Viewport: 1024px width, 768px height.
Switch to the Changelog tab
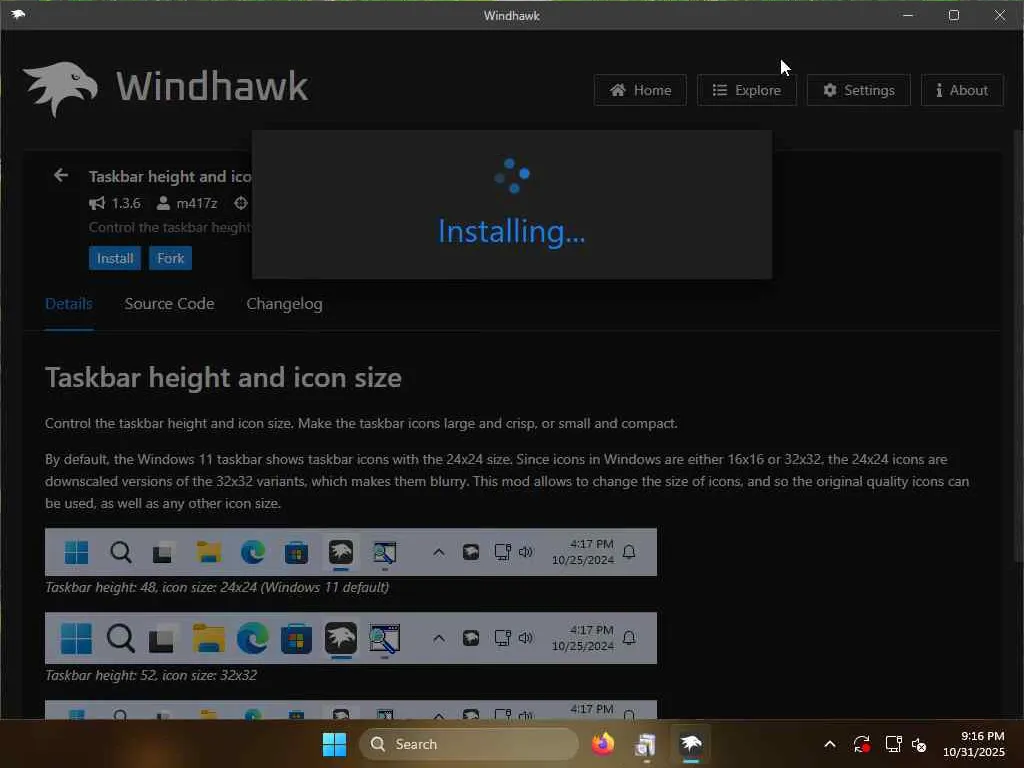pyautogui.click(x=284, y=304)
